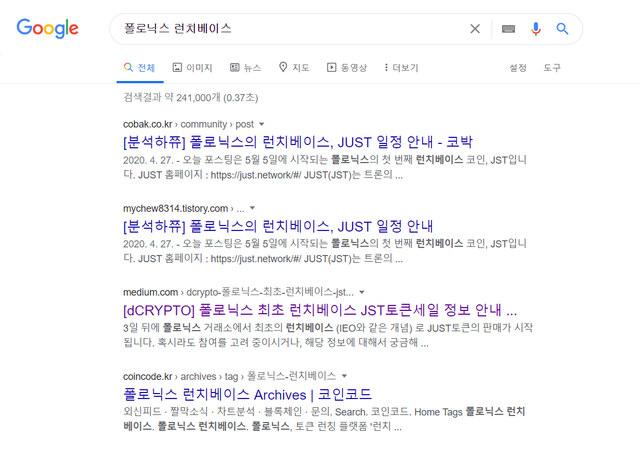Click the Google logo
This screenshot has width=640, height=449.
pos(47,28)
